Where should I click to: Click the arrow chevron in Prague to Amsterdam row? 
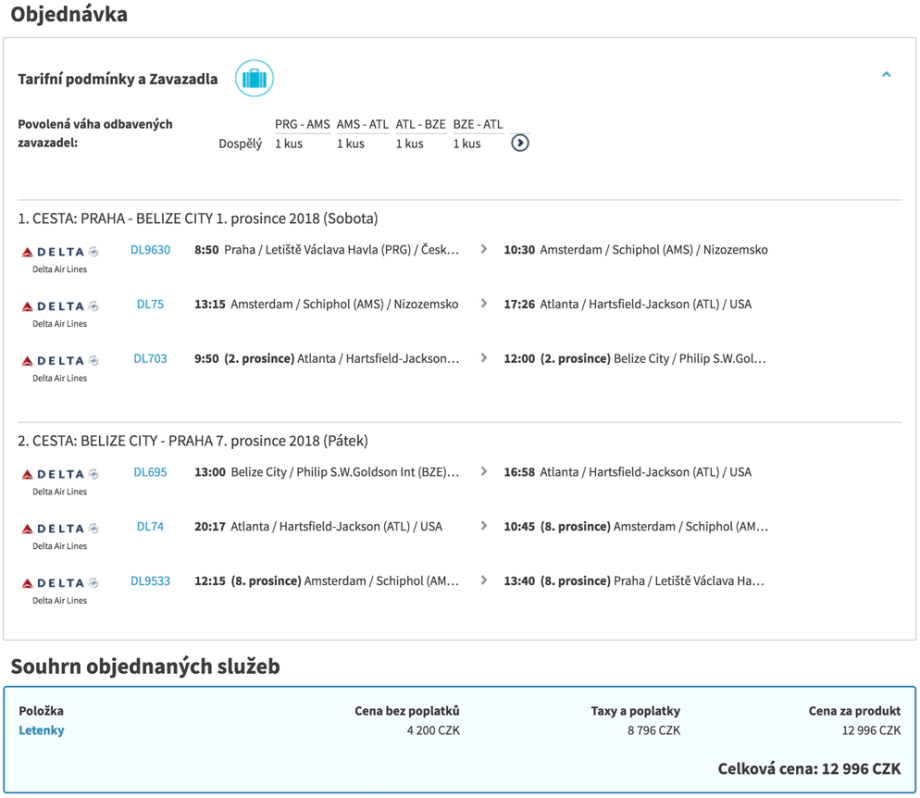(484, 250)
